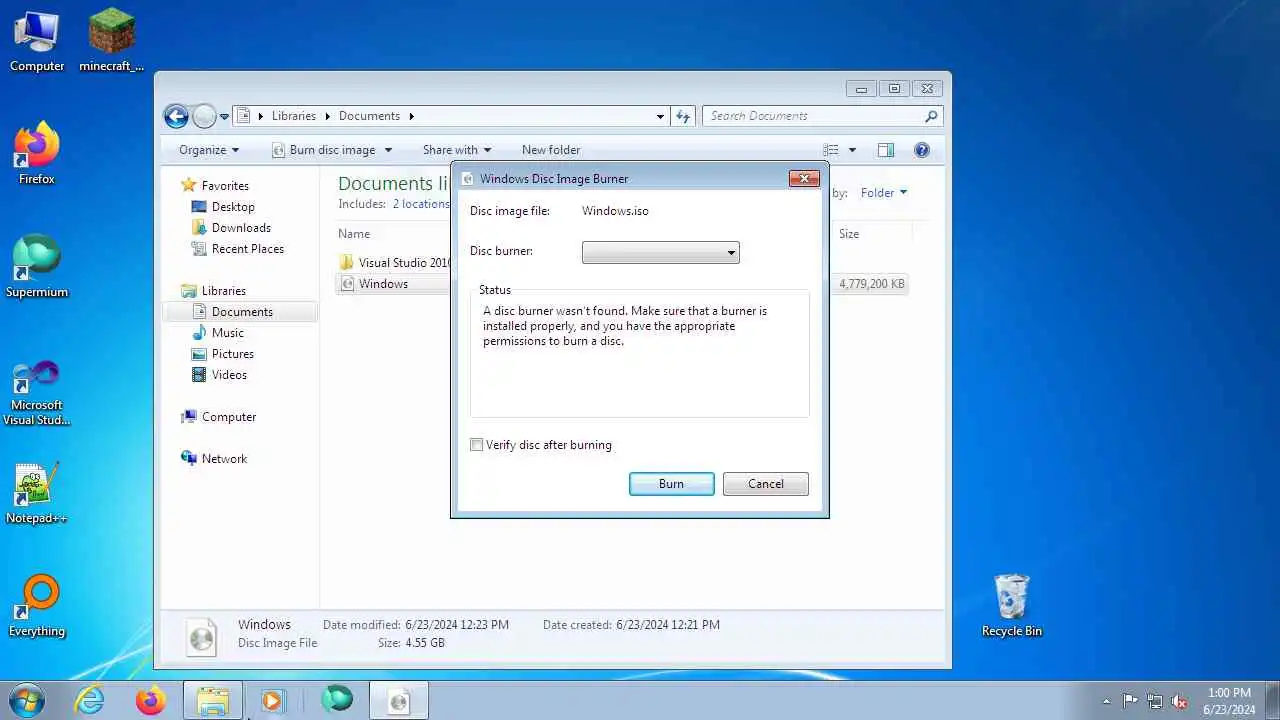
Task: Click the New folder toolbar button
Action: pyautogui.click(x=551, y=150)
